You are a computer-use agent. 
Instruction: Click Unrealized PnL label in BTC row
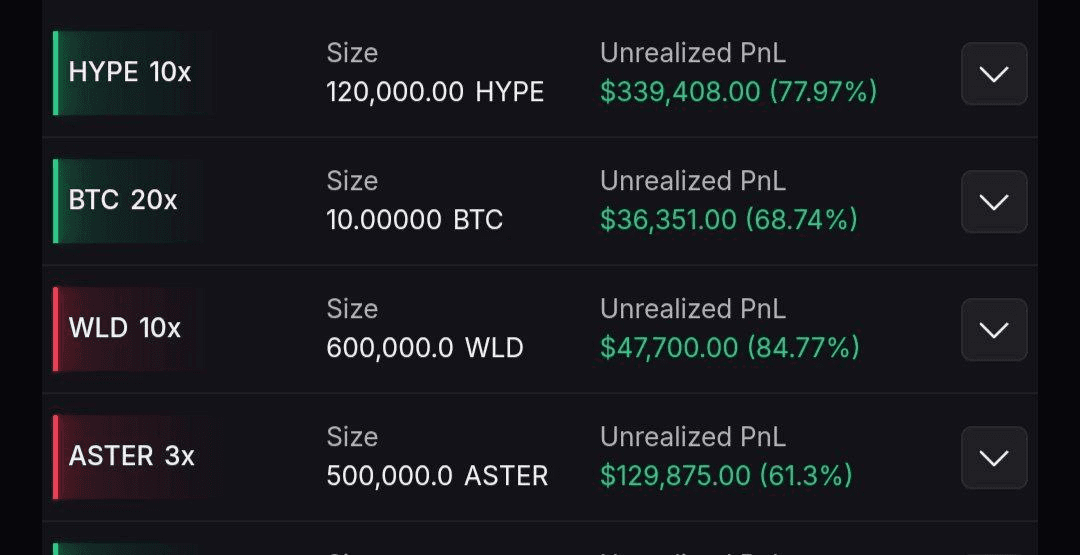click(x=692, y=181)
